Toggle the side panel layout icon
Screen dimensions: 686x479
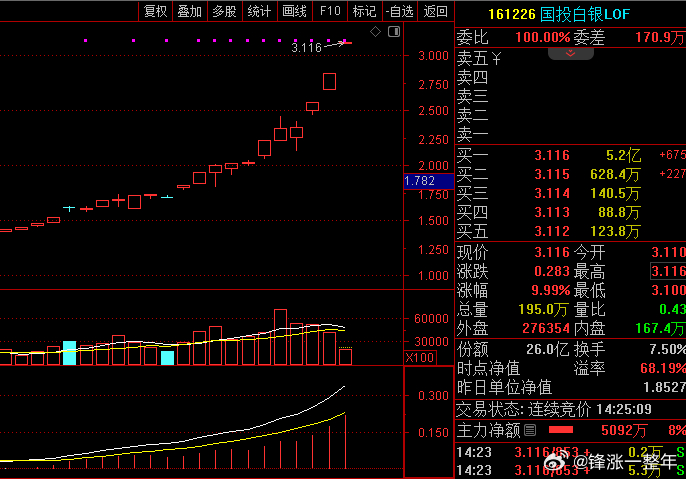(x=394, y=31)
